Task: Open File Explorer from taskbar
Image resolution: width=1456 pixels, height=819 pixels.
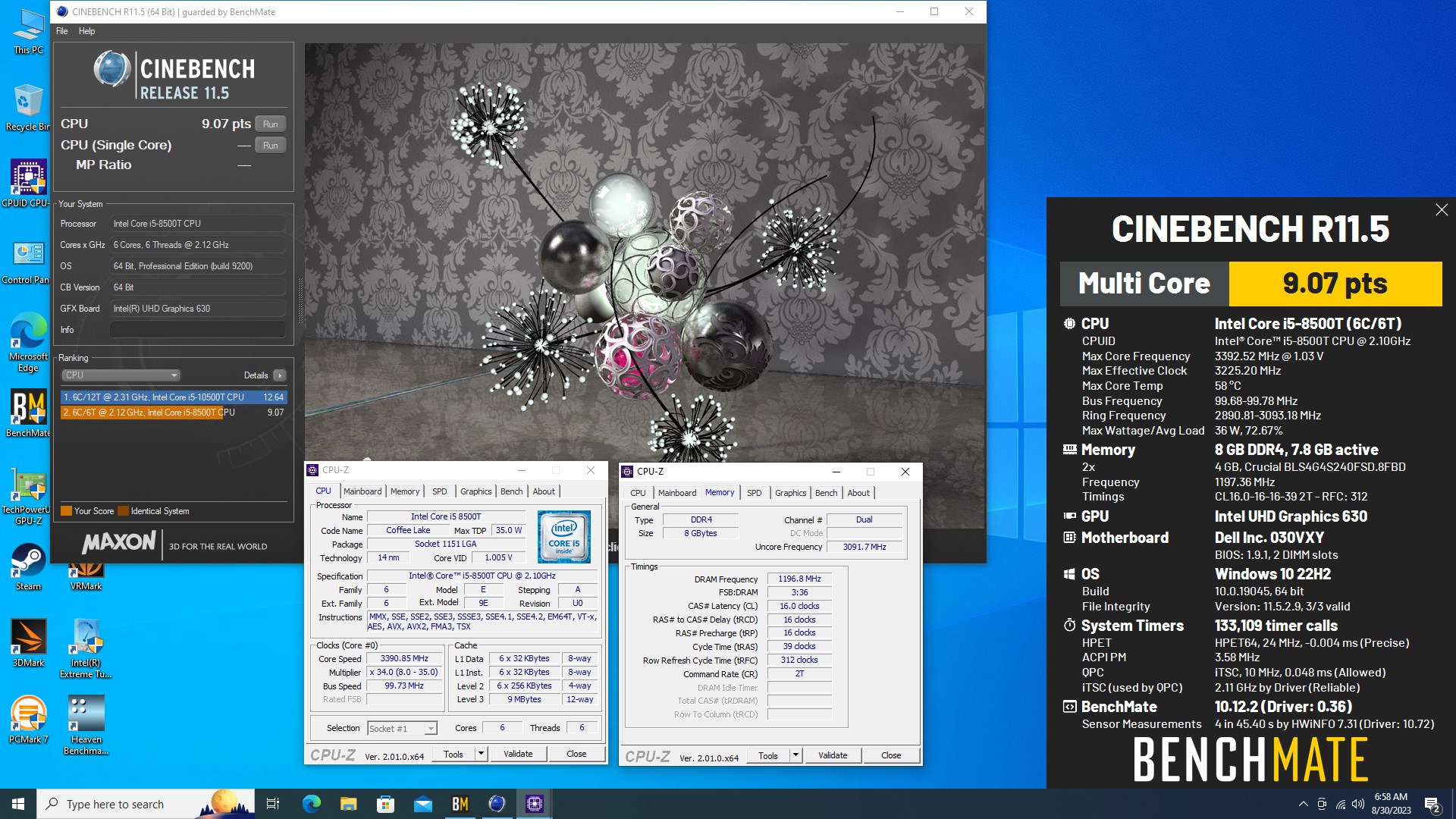Action: 348,804
